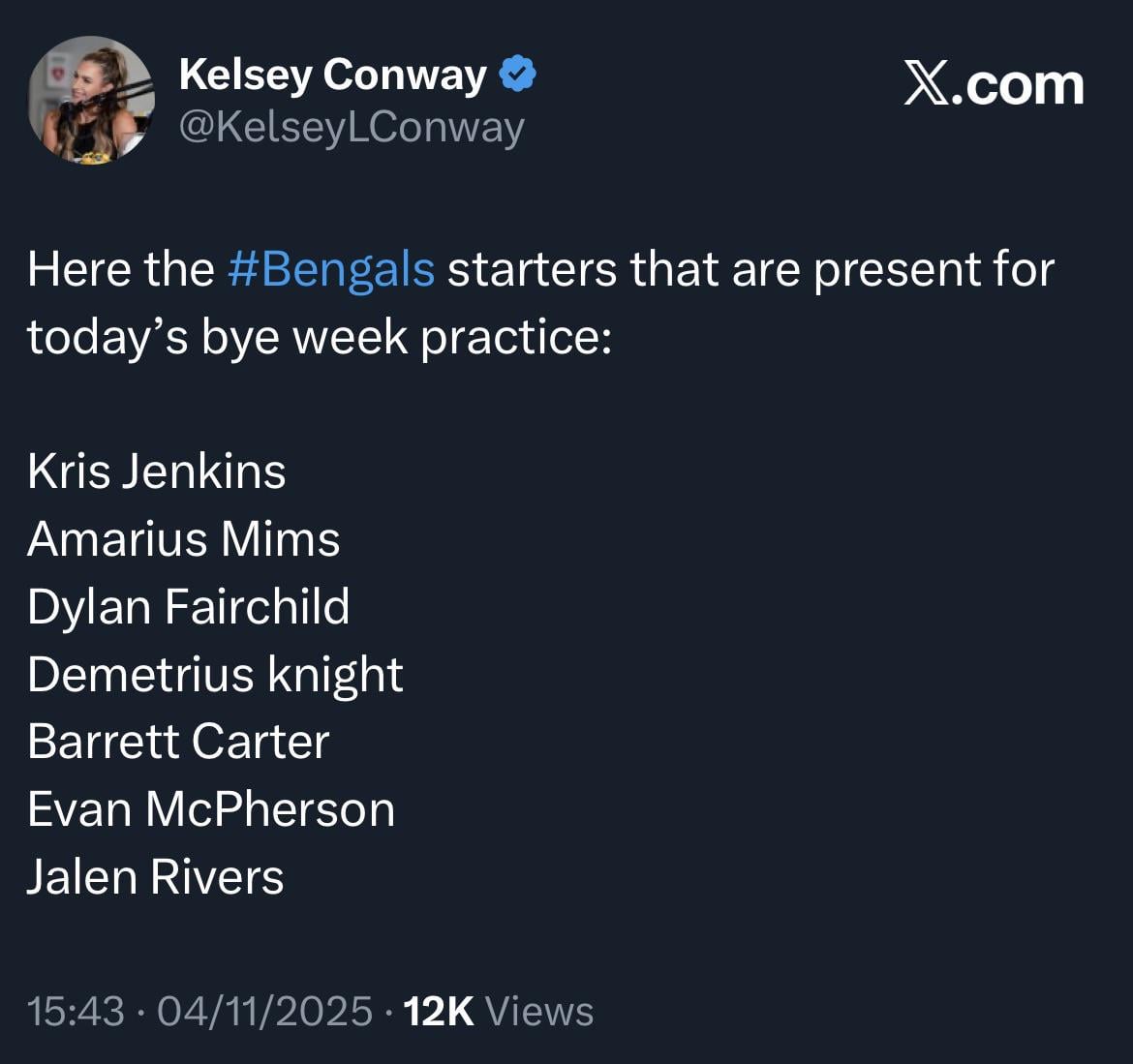Screen dimensions: 1133x1064
Task: Open Kelsey Conway's profile picture
Action: pos(90,101)
